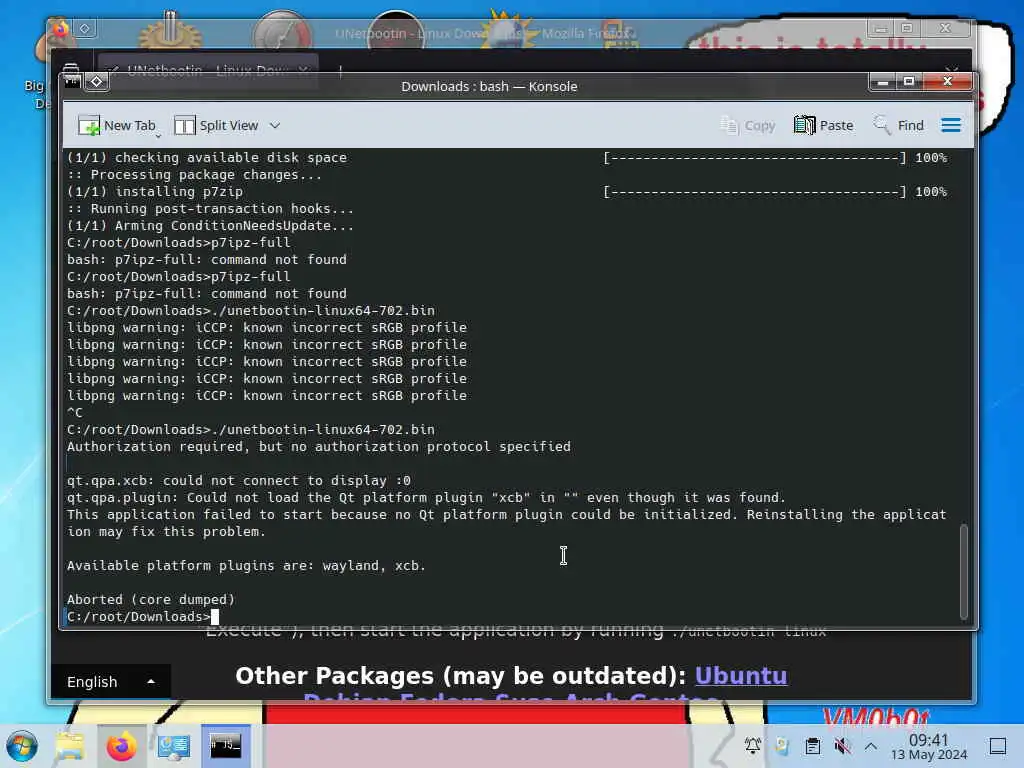This screenshot has width=1024, height=768.
Task: Maximize the Firefox window
Action: (x=906, y=28)
